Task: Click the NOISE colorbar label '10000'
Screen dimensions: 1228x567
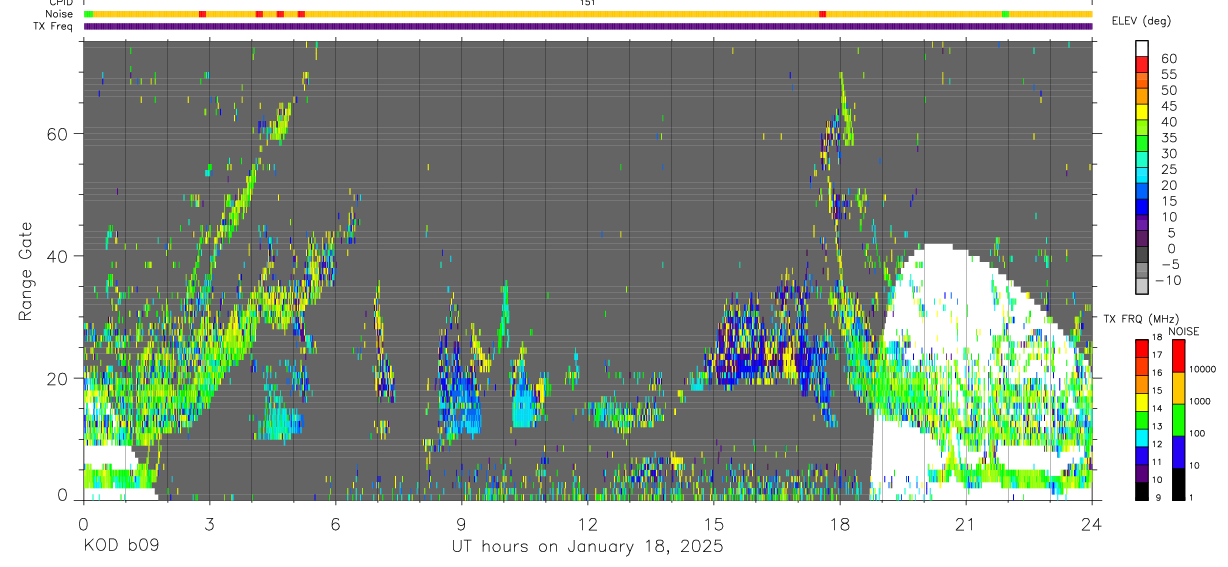Action: [x=1202, y=369]
